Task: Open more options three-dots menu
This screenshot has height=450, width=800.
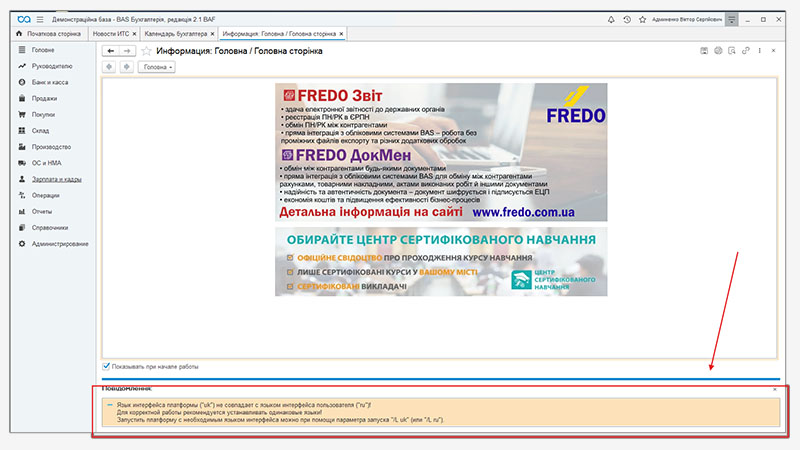Action: [x=760, y=51]
